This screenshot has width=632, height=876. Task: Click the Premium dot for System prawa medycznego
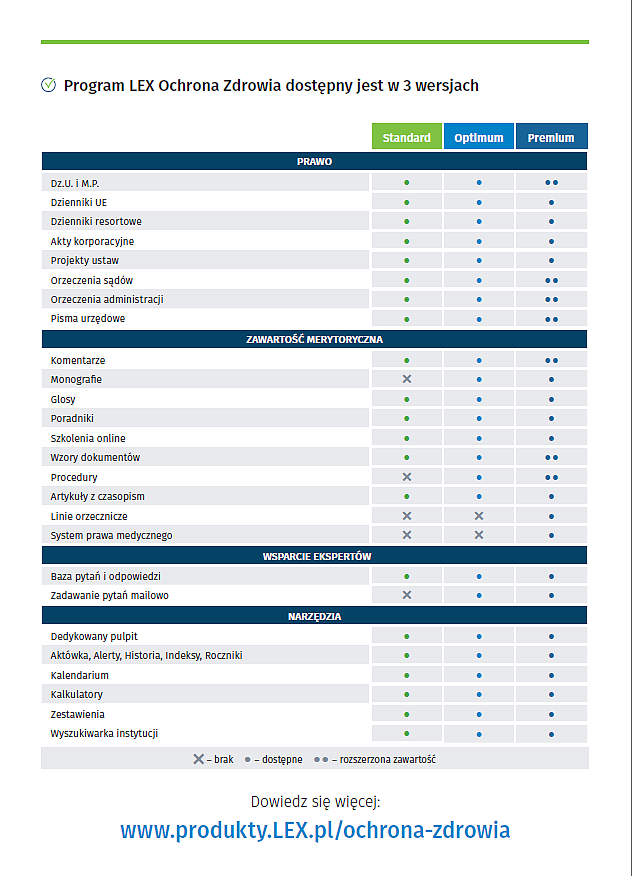[x=552, y=536]
